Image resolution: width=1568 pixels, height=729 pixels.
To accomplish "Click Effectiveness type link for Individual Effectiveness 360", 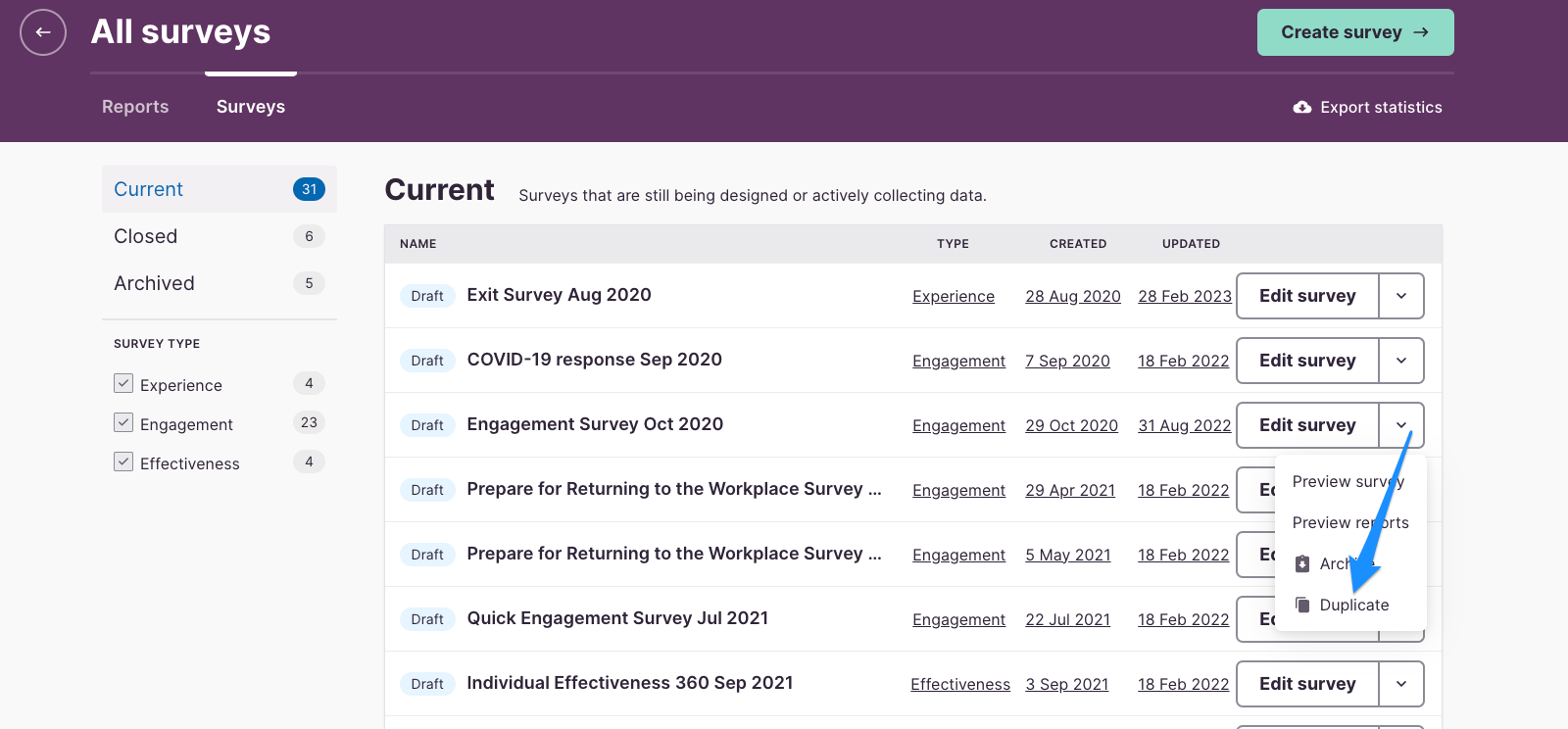I will 960,684.
